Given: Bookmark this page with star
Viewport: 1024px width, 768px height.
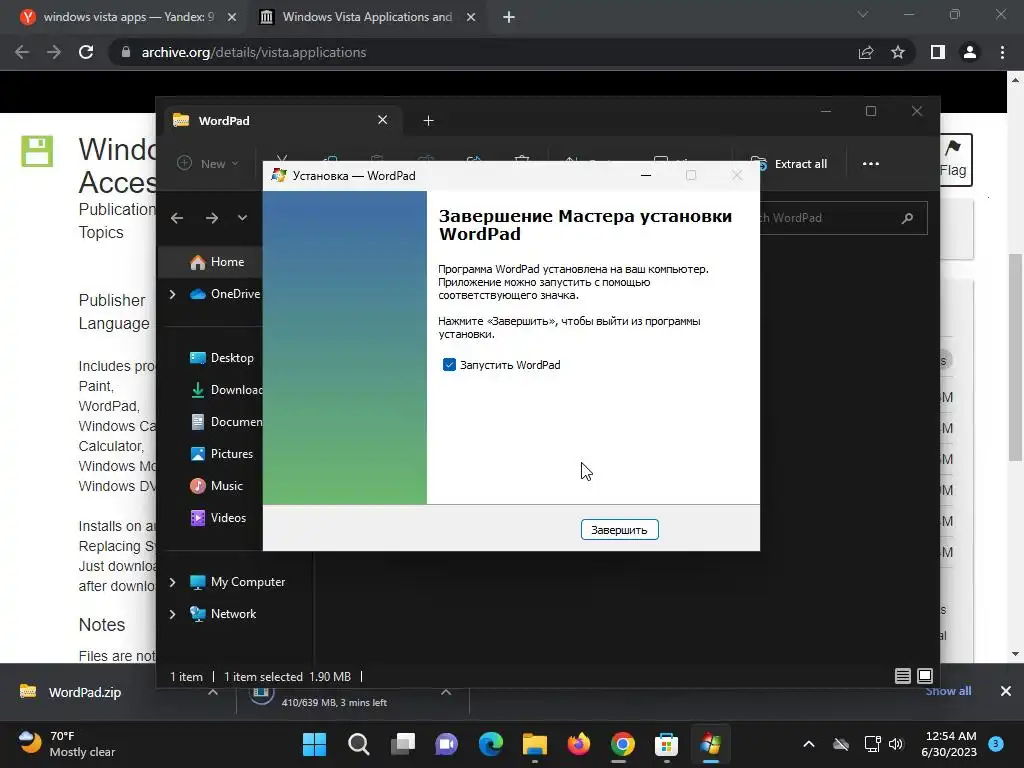Looking at the screenshot, I should click(898, 52).
